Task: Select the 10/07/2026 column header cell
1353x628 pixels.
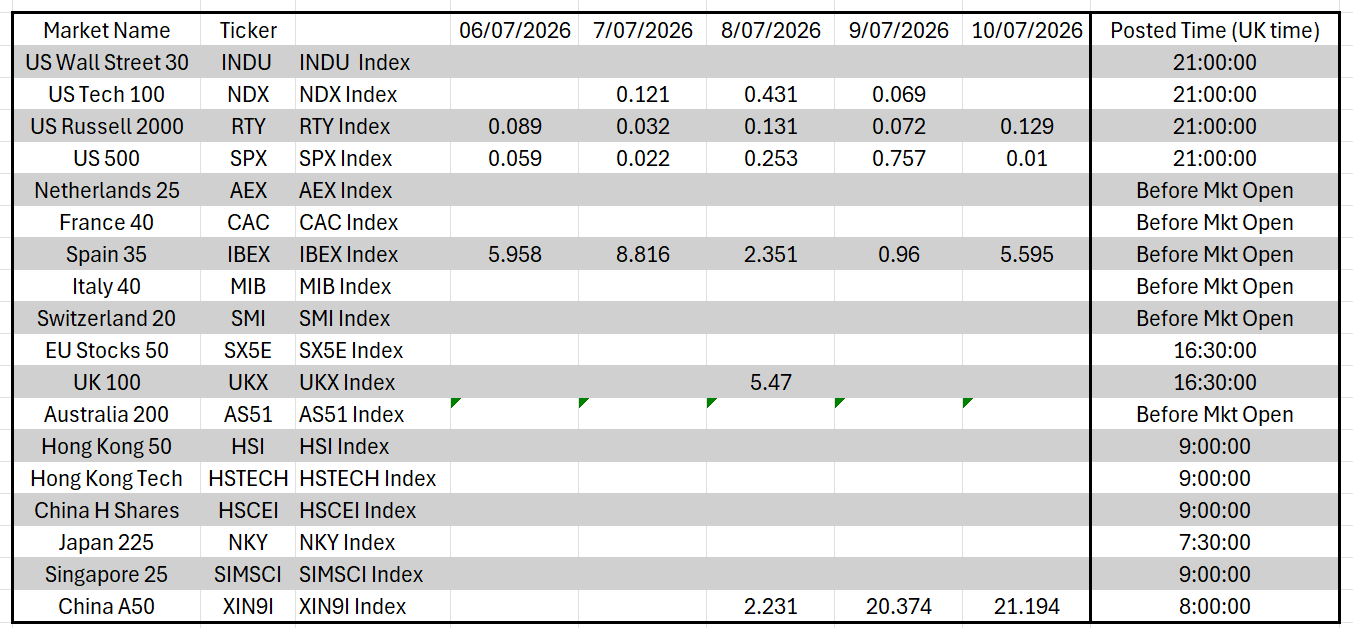Action: 1026,30
